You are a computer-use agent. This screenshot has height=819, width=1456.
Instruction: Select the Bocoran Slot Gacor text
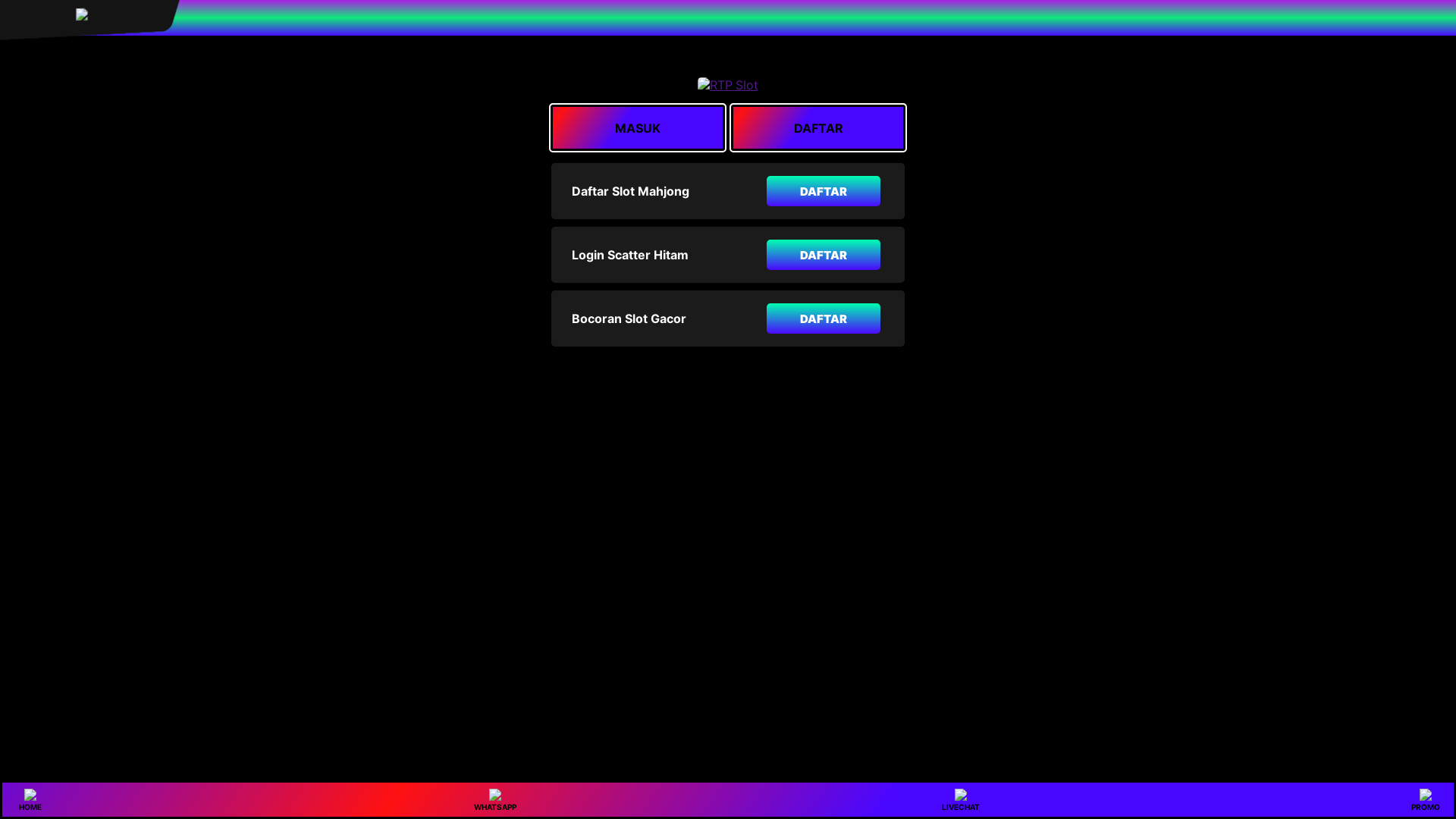629,318
